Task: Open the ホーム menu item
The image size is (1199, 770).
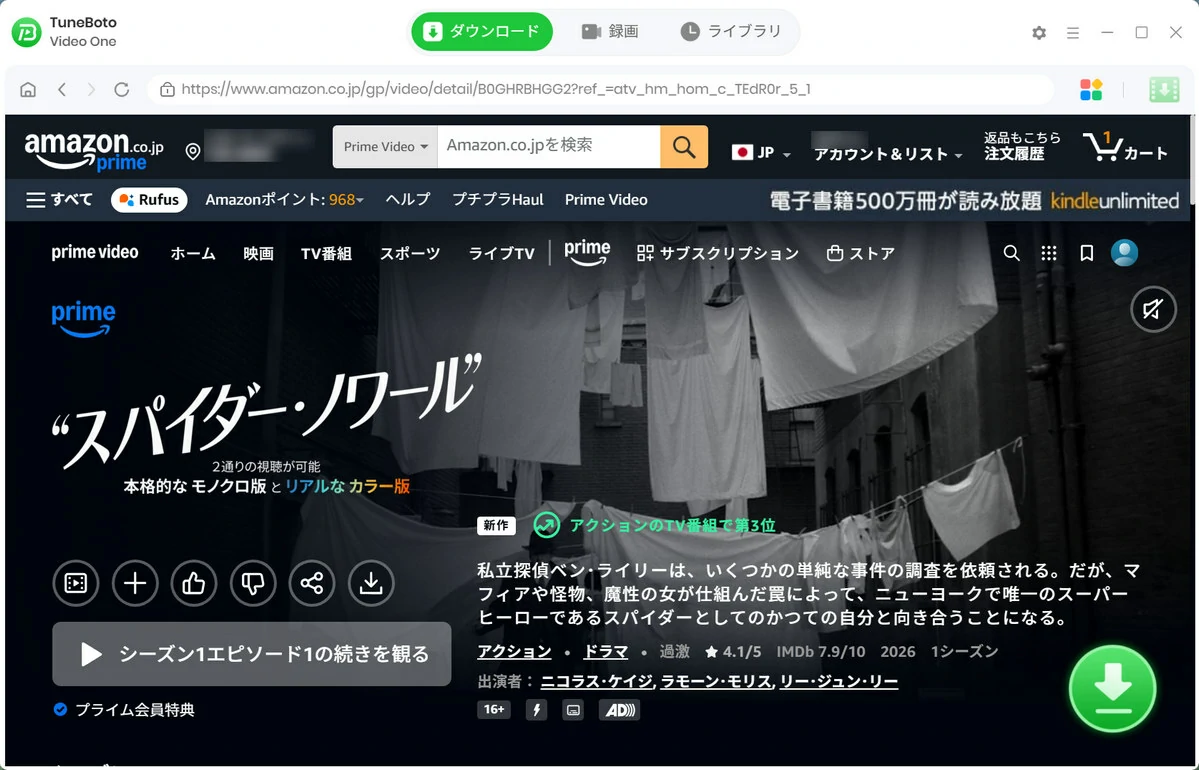Action: [x=193, y=254]
